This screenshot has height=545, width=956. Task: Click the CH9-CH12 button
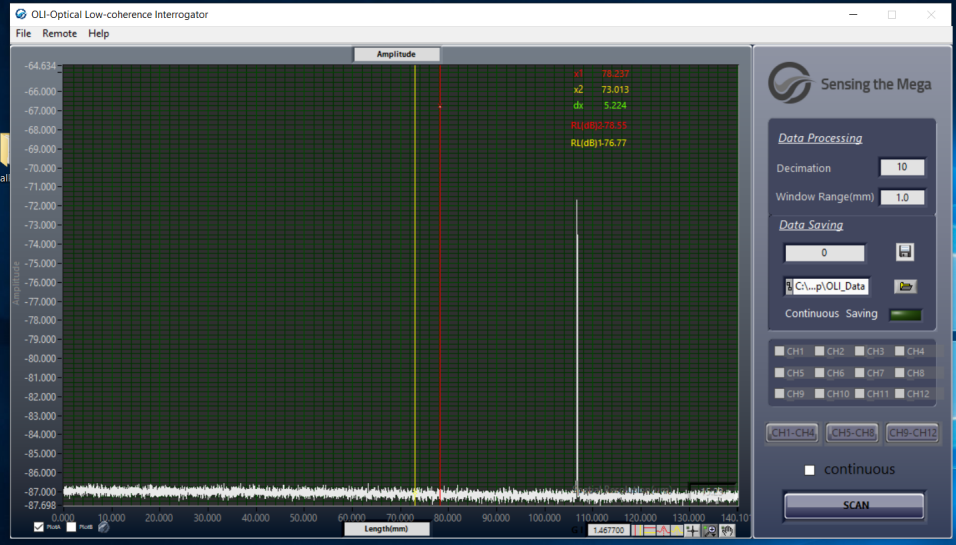click(x=912, y=433)
